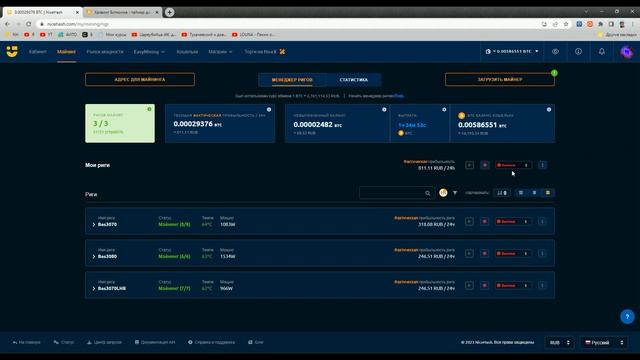Switch to Статистика tab
Image resolution: width=640 pixels, height=360 pixels.
click(353, 80)
